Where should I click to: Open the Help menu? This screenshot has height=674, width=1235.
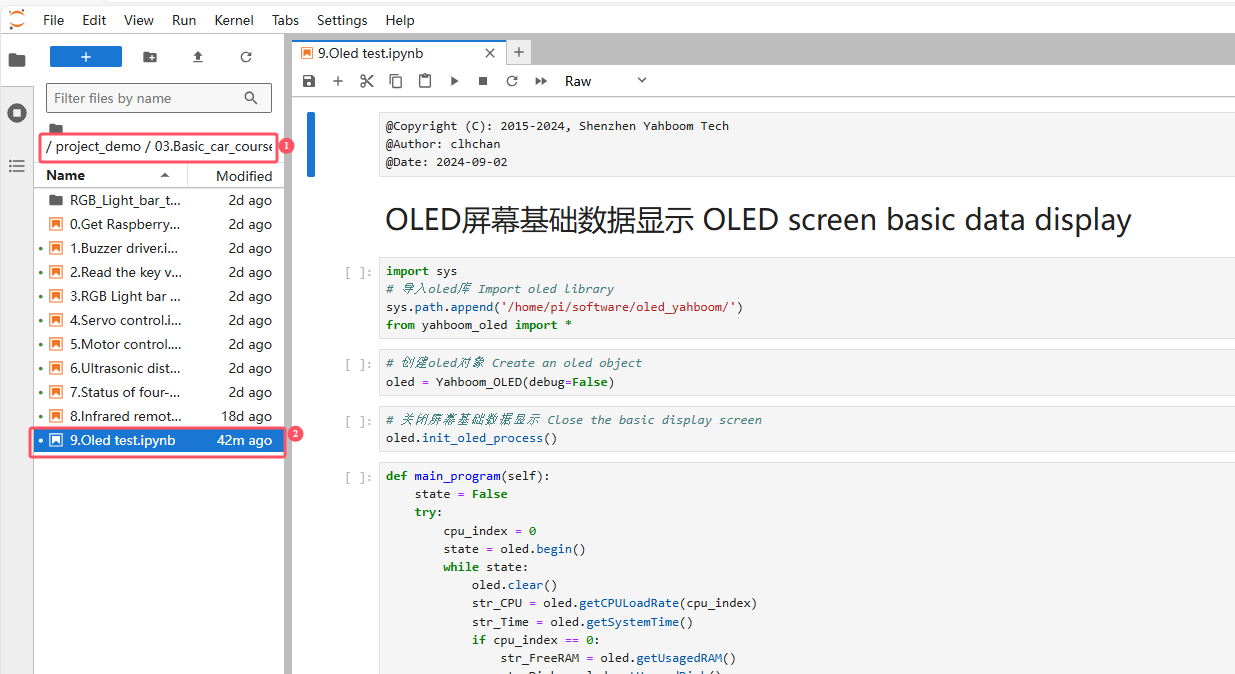pos(400,20)
